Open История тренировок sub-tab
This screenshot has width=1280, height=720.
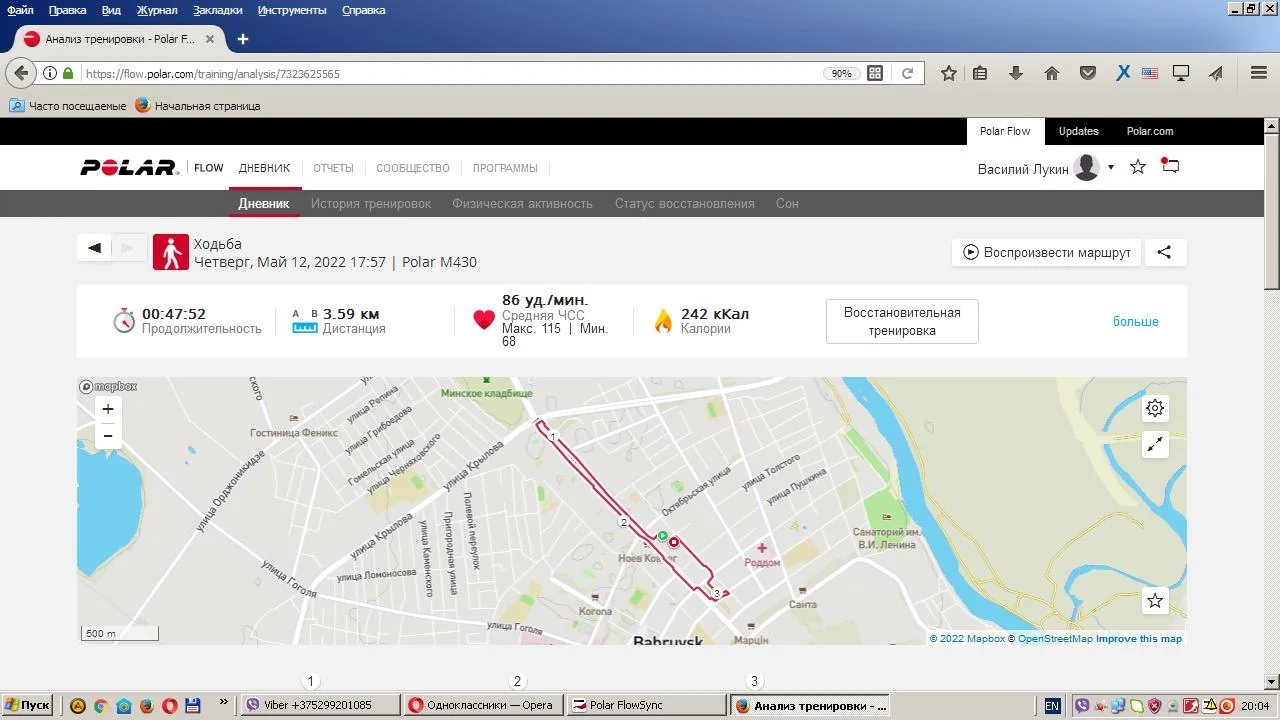tap(371, 203)
